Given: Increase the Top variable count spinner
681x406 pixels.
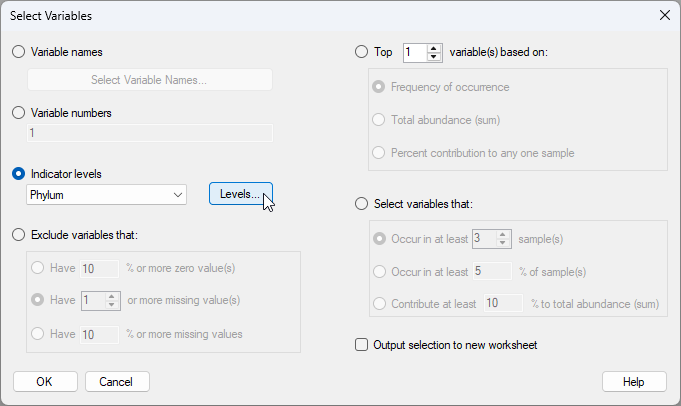Looking at the screenshot, I should pyautogui.click(x=434, y=48).
